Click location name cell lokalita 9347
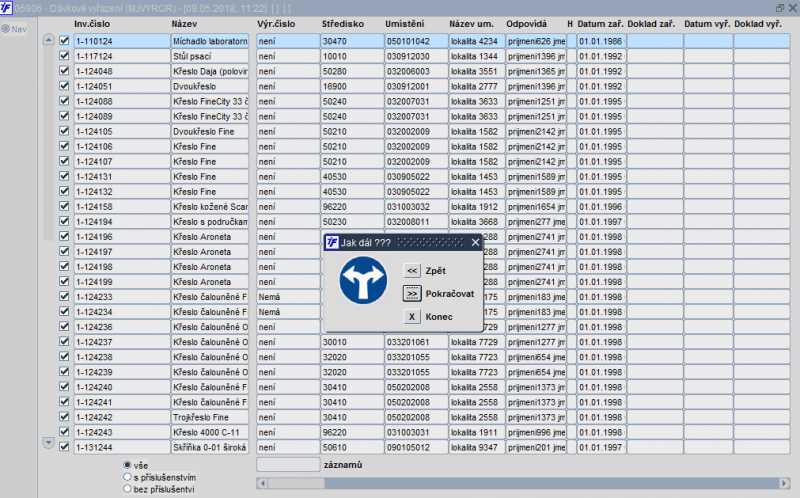 tap(477, 447)
